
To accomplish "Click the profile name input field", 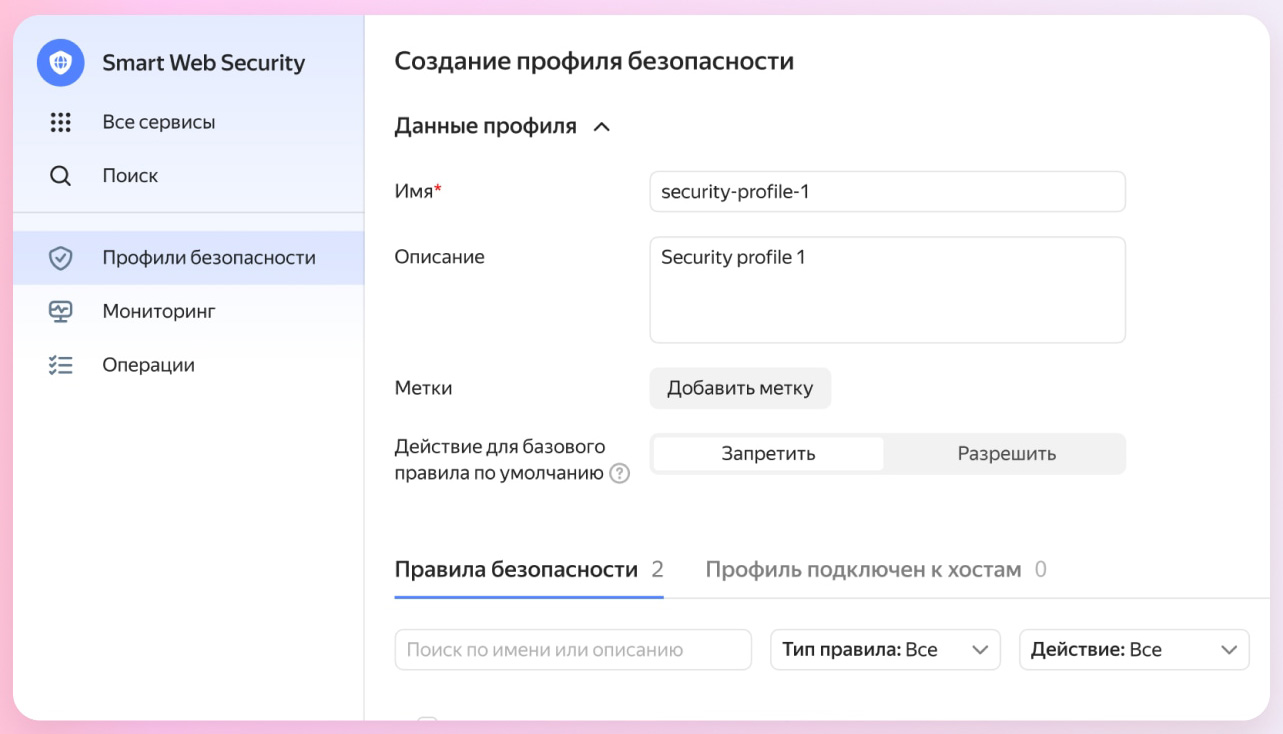I will click(887, 192).
